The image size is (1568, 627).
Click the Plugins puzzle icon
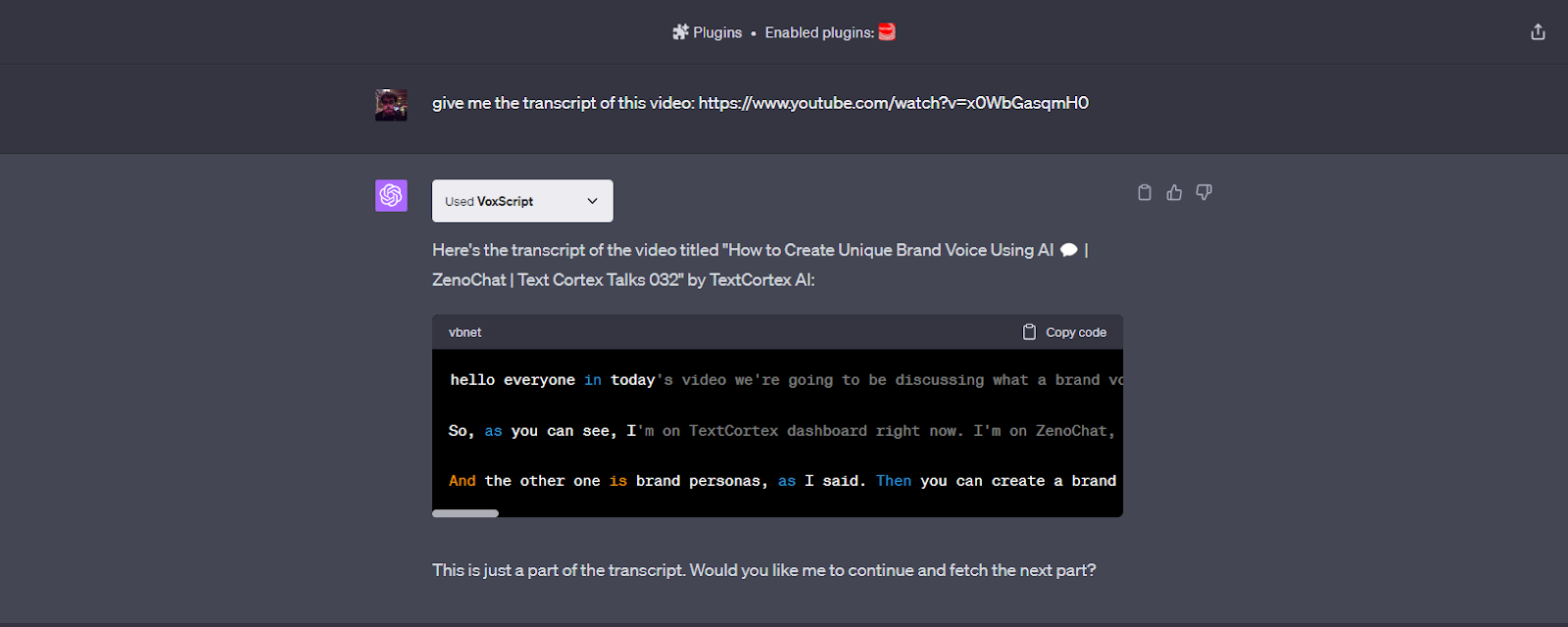[x=680, y=32]
